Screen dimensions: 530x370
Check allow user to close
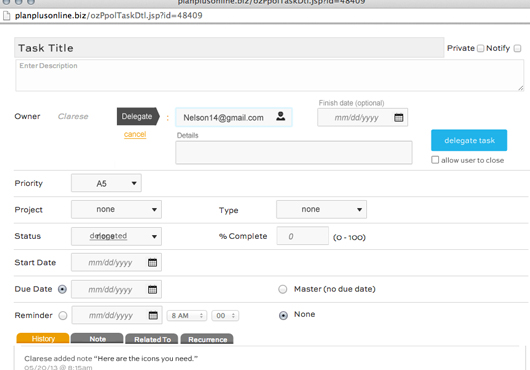click(x=435, y=160)
